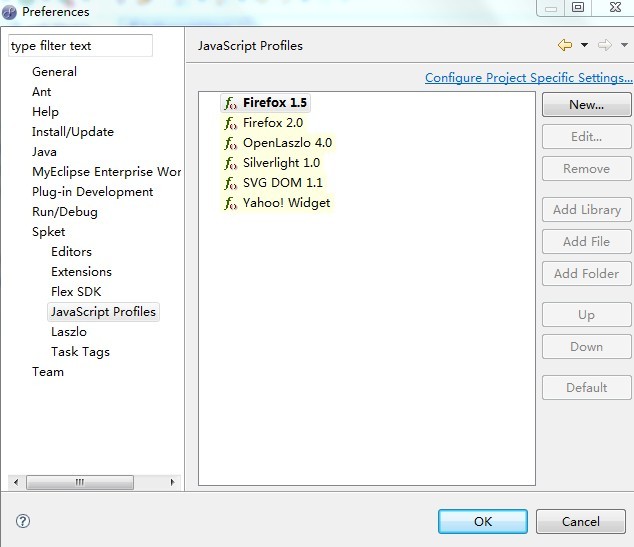Click the Add Folder button
Image resolution: width=634 pixels, height=547 pixels.
pyautogui.click(x=586, y=274)
